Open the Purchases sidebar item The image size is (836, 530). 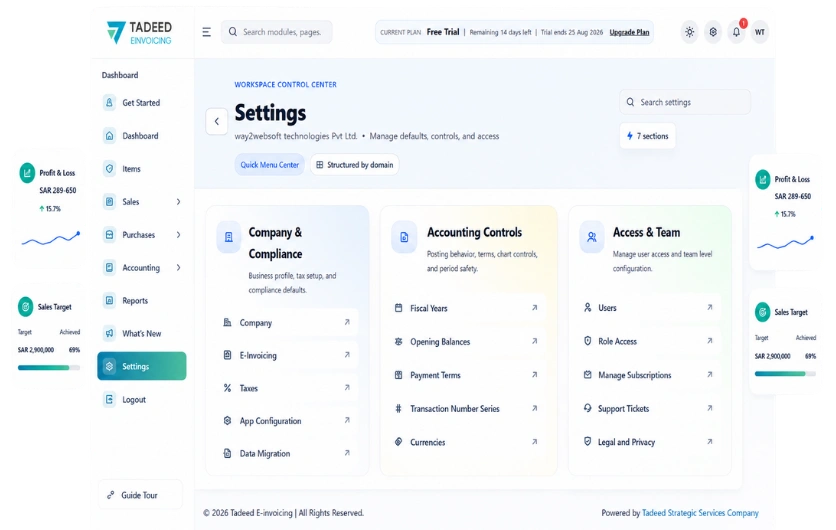(x=142, y=235)
